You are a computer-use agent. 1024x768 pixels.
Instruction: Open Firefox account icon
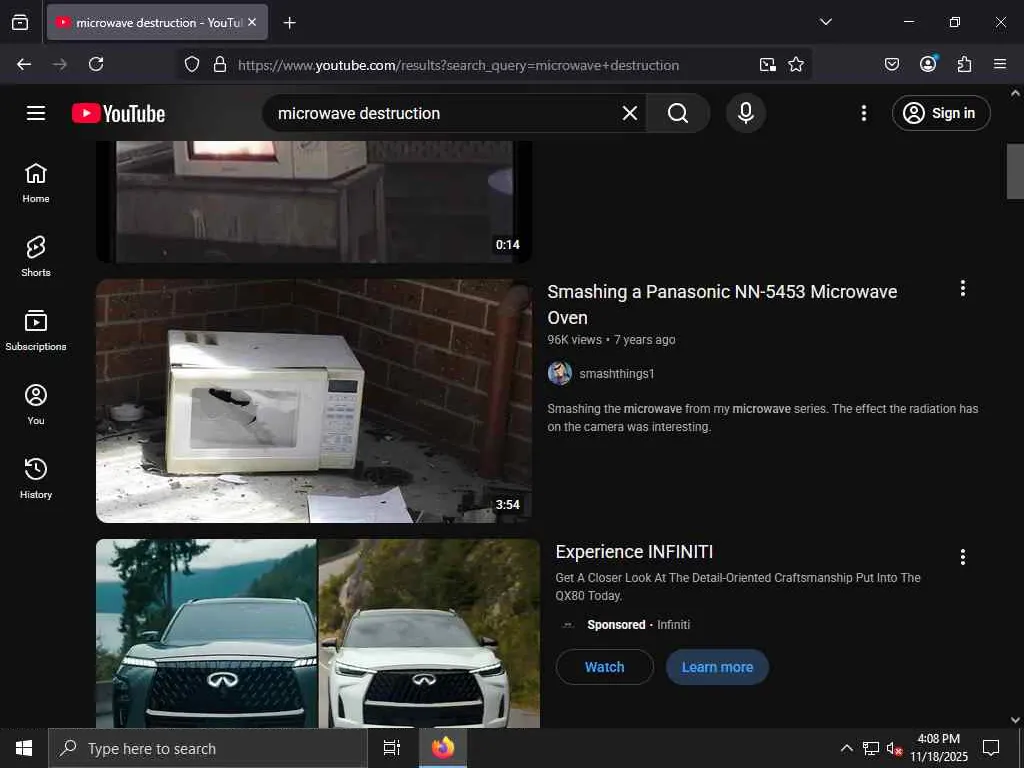(928, 64)
